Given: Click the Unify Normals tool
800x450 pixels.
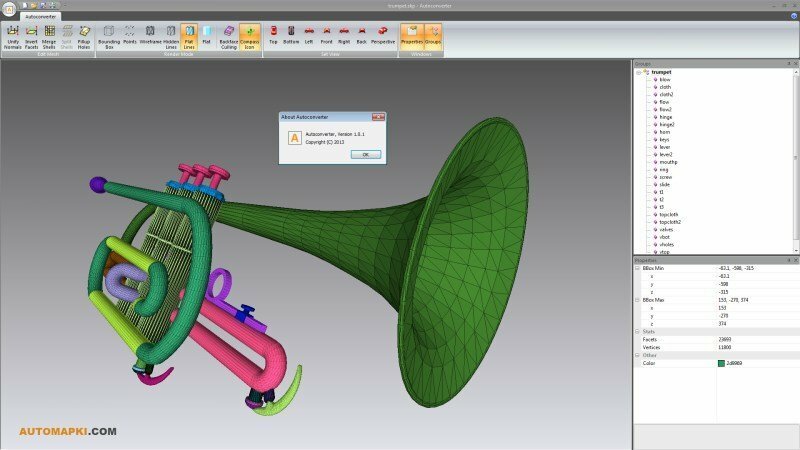Looking at the screenshot, I should click(13, 37).
